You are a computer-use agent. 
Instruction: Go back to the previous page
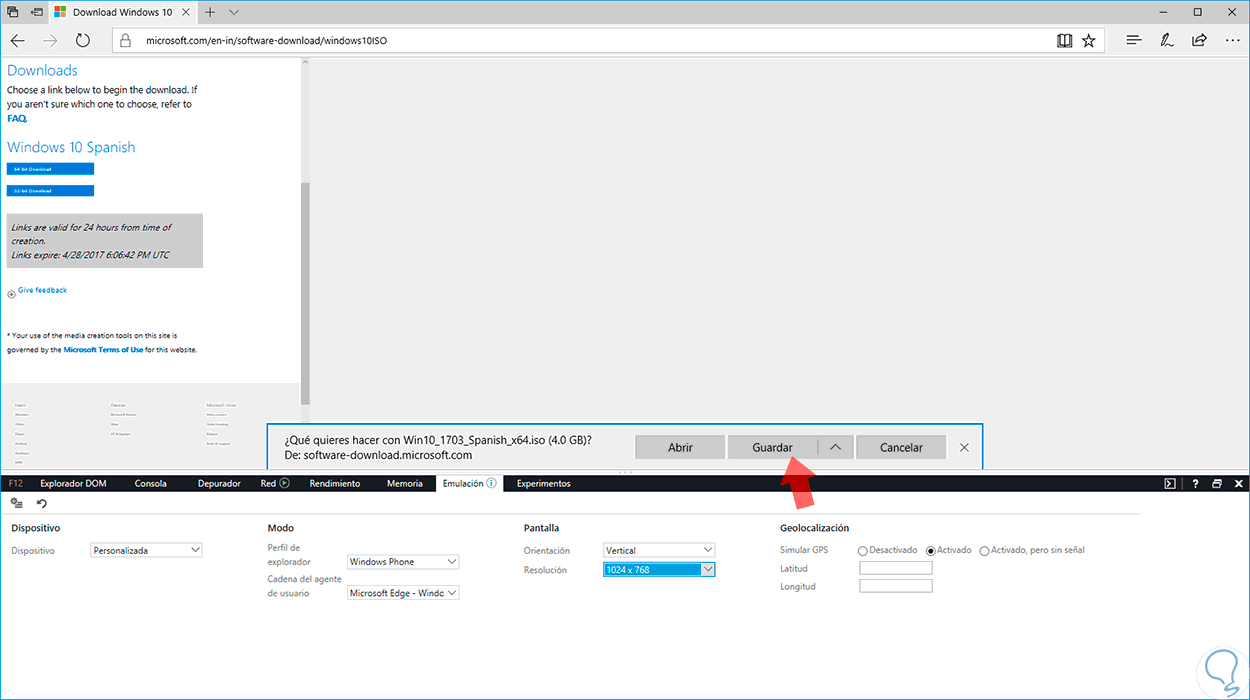tap(18, 41)
